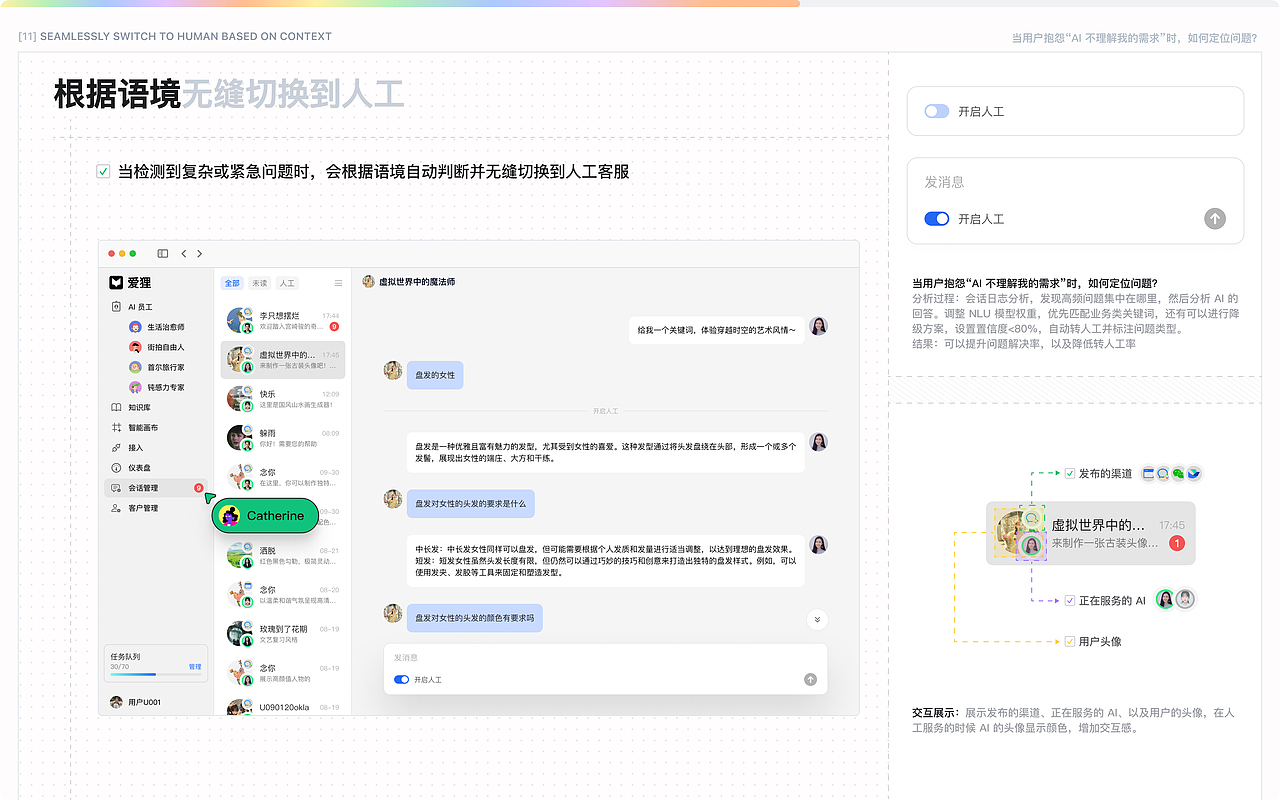Click the hamburger filter icon above the chat list
This screenshot has width=1280, height=800.
click(x=338, y=283)
